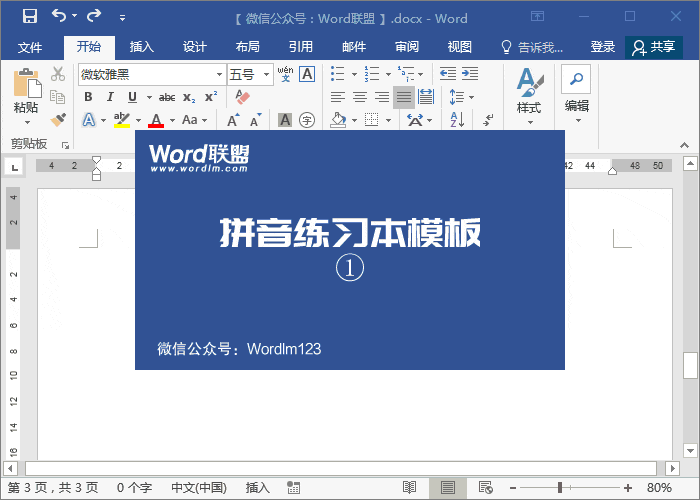This screenshot has height=500, width=700.
Task: Align text right
Action: pyautogui.click(x=382, y=97)
